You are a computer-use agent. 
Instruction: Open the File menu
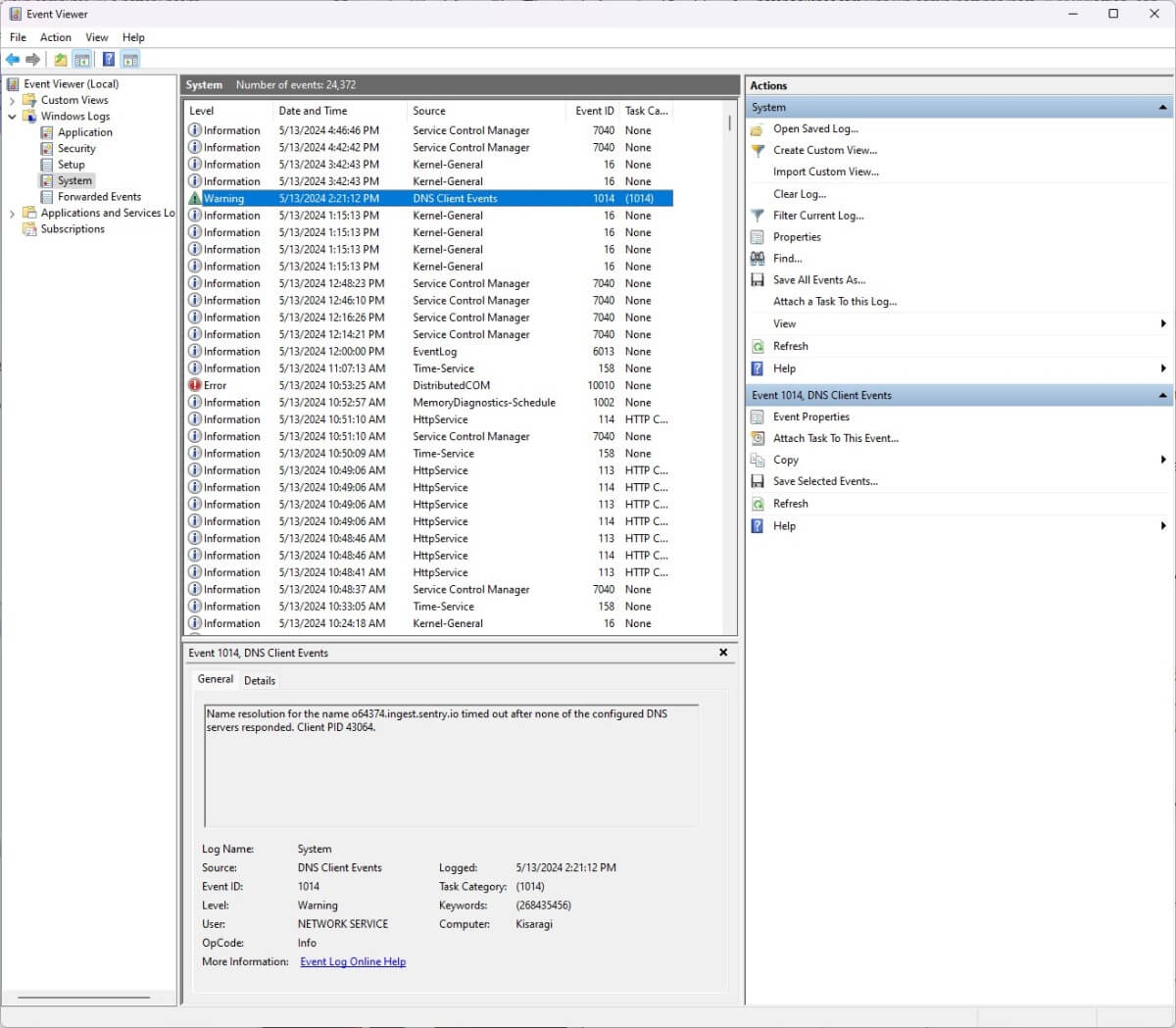point(18,37)
